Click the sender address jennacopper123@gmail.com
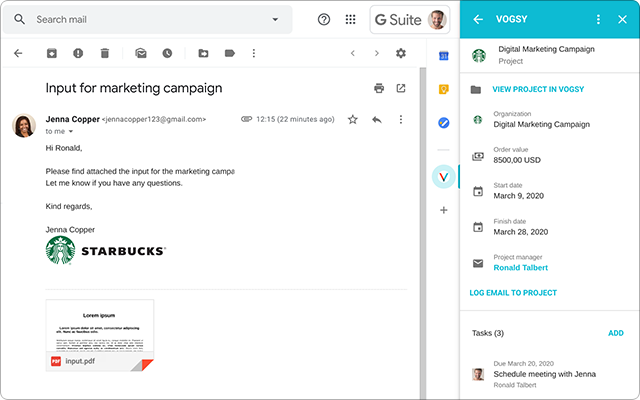 point(154,119)
